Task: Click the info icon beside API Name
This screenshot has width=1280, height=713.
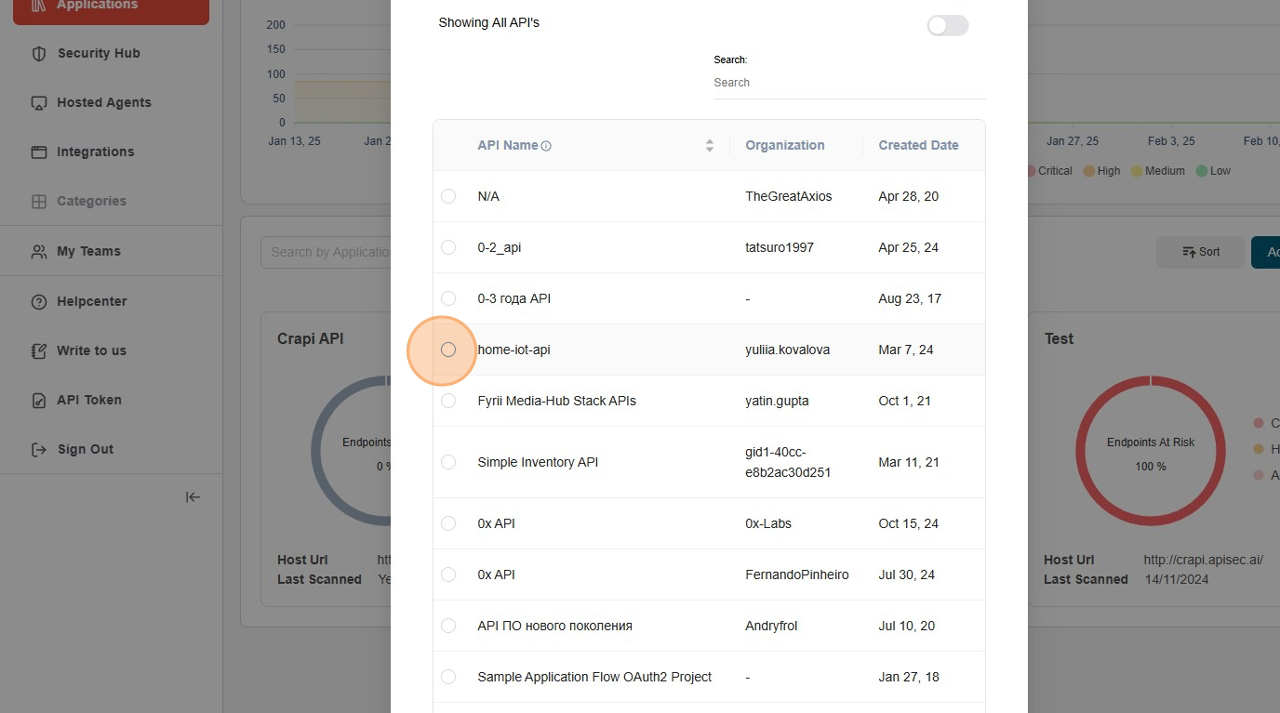Action: point(546,146)
